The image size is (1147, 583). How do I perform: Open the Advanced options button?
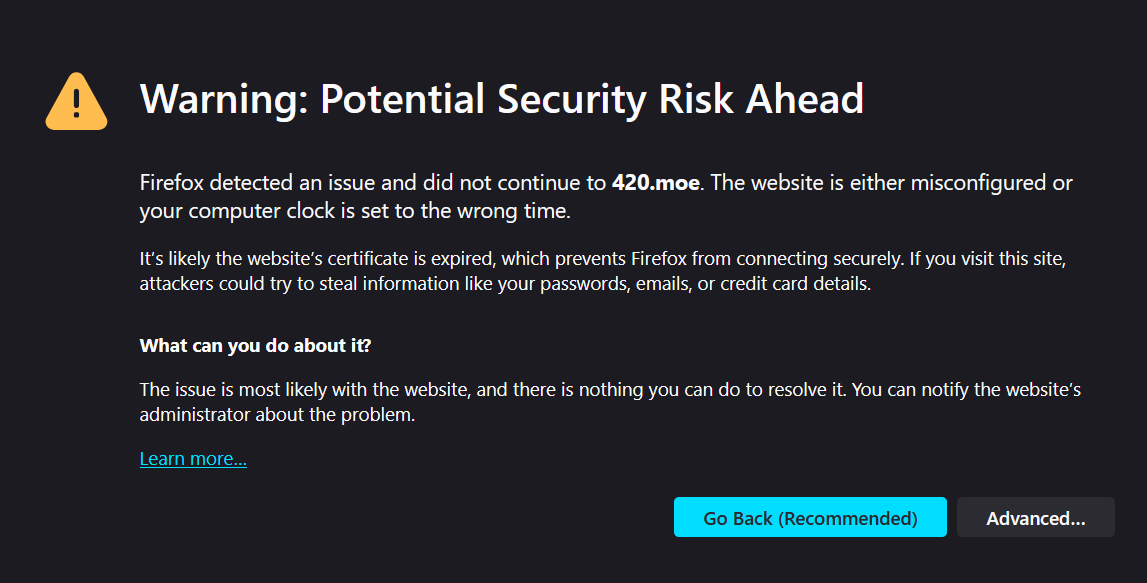1036,517
